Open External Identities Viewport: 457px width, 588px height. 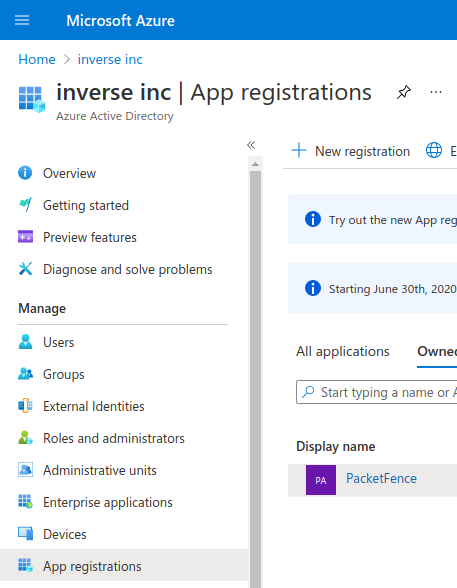coord(94,406)
